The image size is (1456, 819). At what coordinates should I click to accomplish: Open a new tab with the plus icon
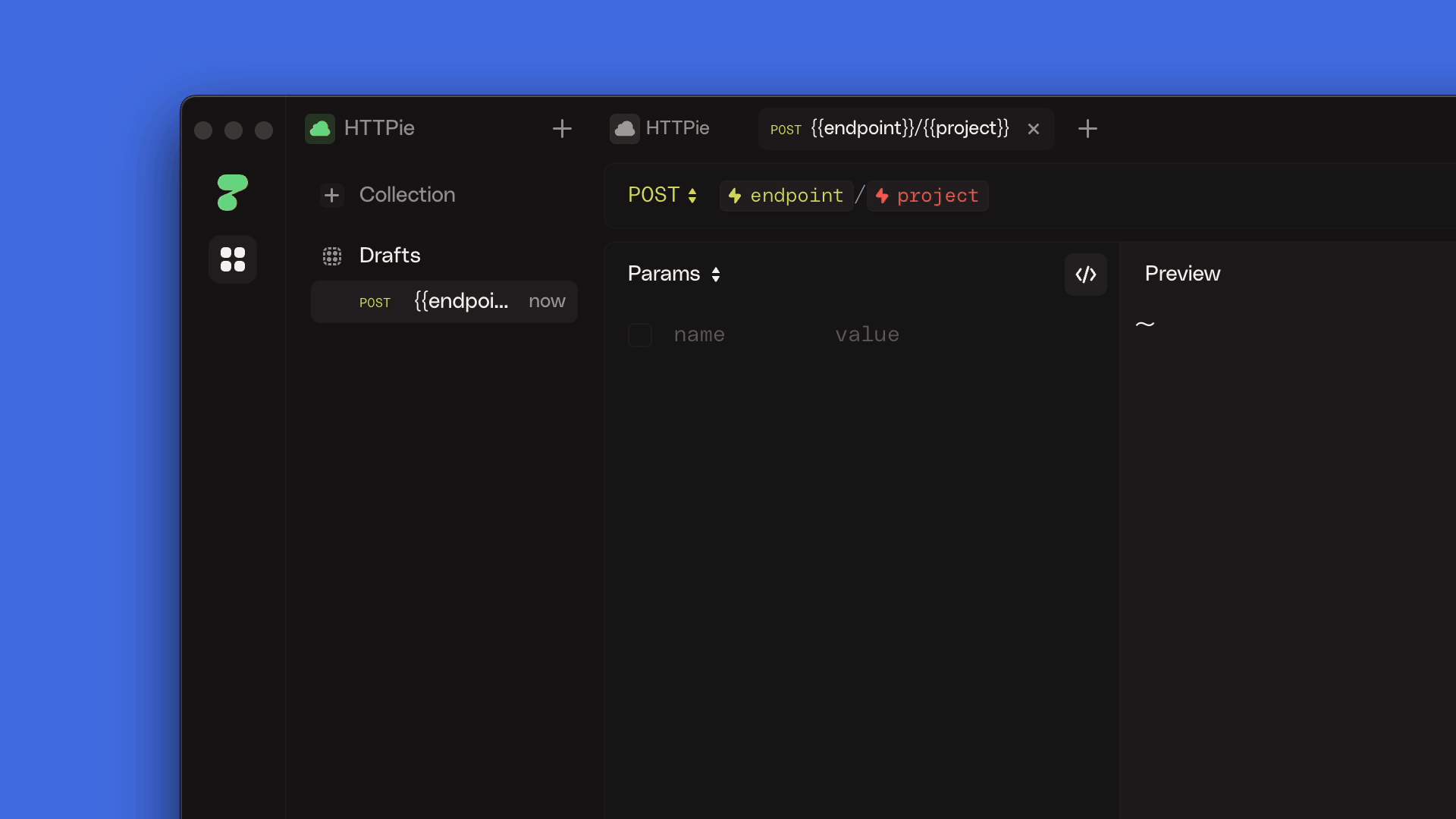[x=1087, y=128]
